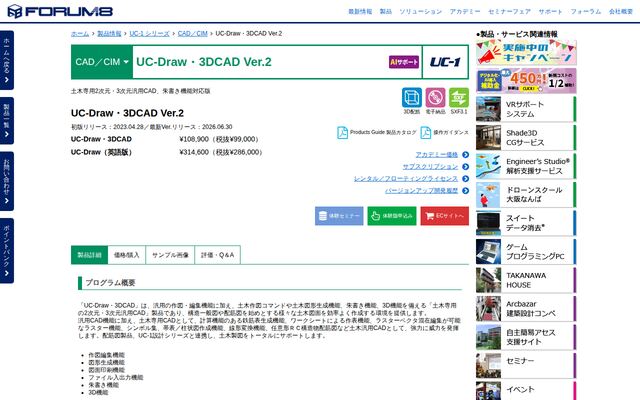Open 最新情報 in the top navigation
This screenshot has width=640, height=400.
pyautogui.click(x=360, y=11)
